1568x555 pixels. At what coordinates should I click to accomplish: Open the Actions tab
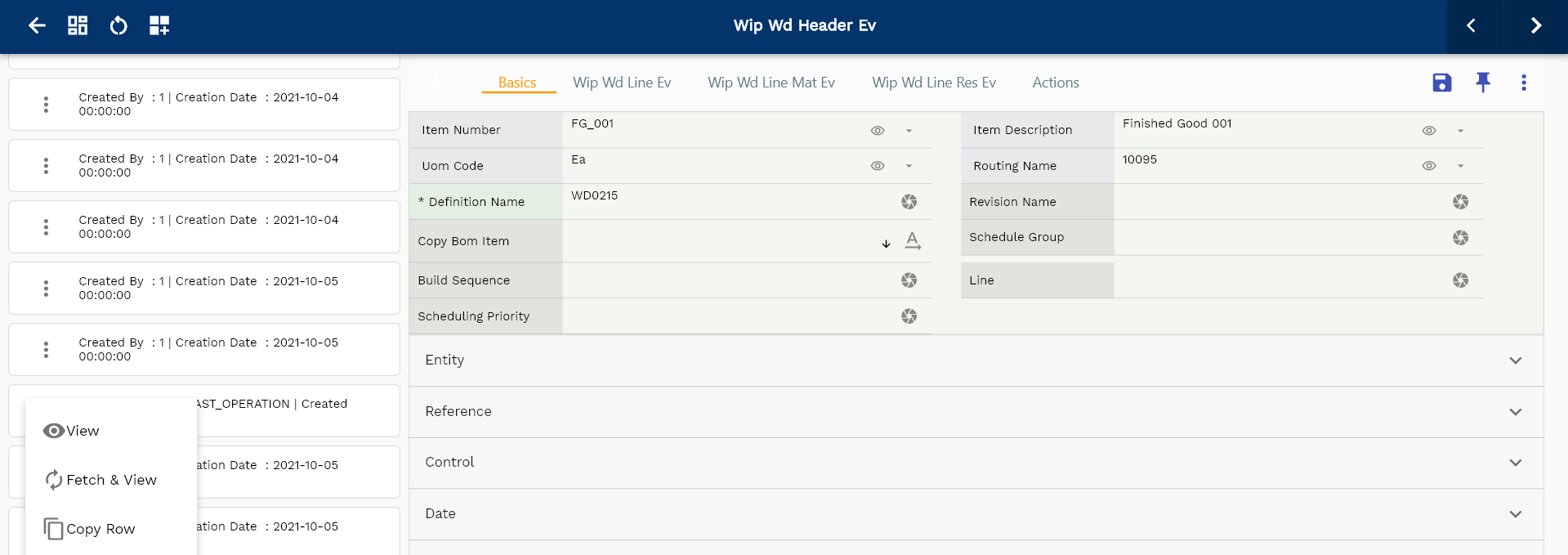point(1055,83)
